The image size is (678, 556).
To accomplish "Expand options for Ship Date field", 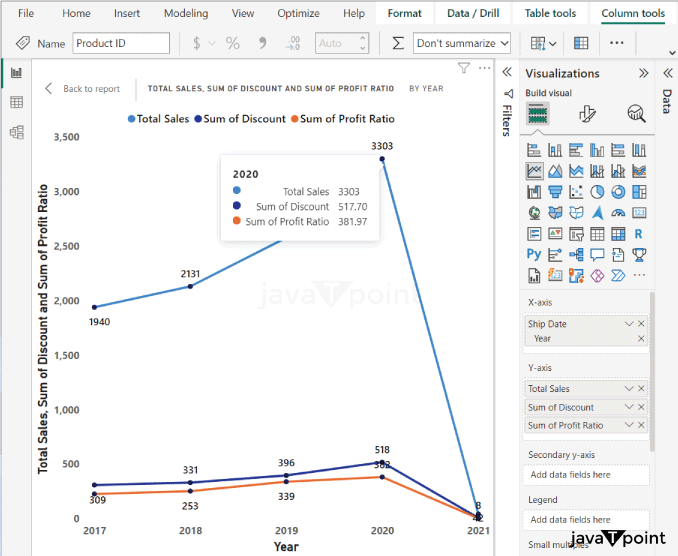I will click(x=629, y=324).
